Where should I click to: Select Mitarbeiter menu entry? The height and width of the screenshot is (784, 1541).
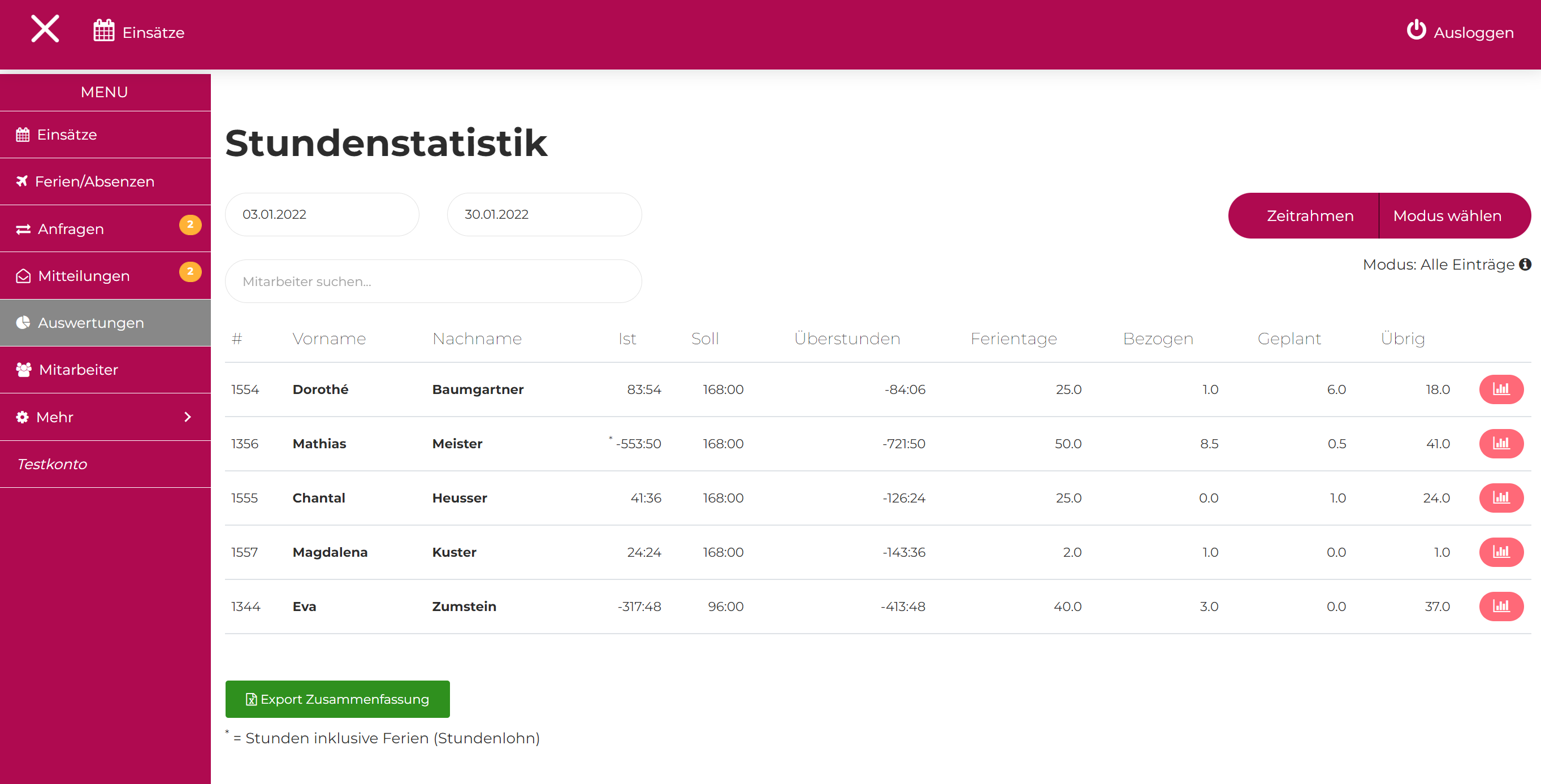pyautogui.click(x=105, y=370)
